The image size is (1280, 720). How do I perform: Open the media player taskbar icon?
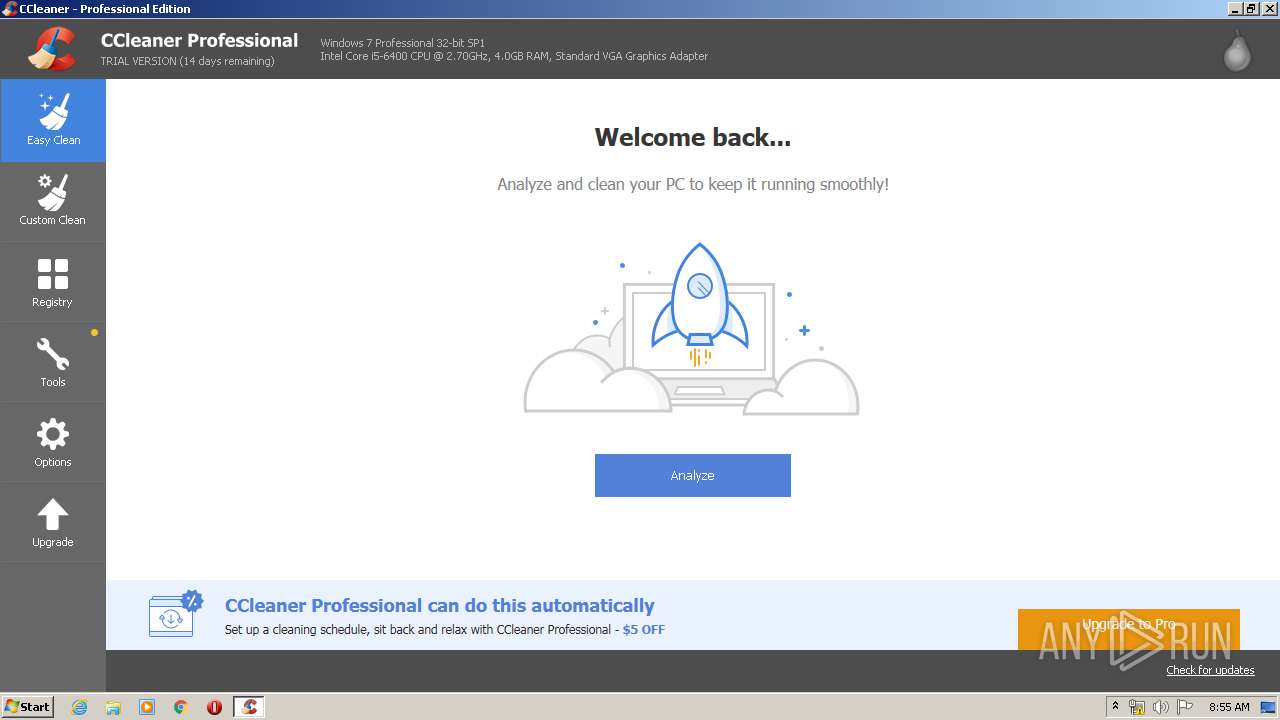tap(147, 707)
